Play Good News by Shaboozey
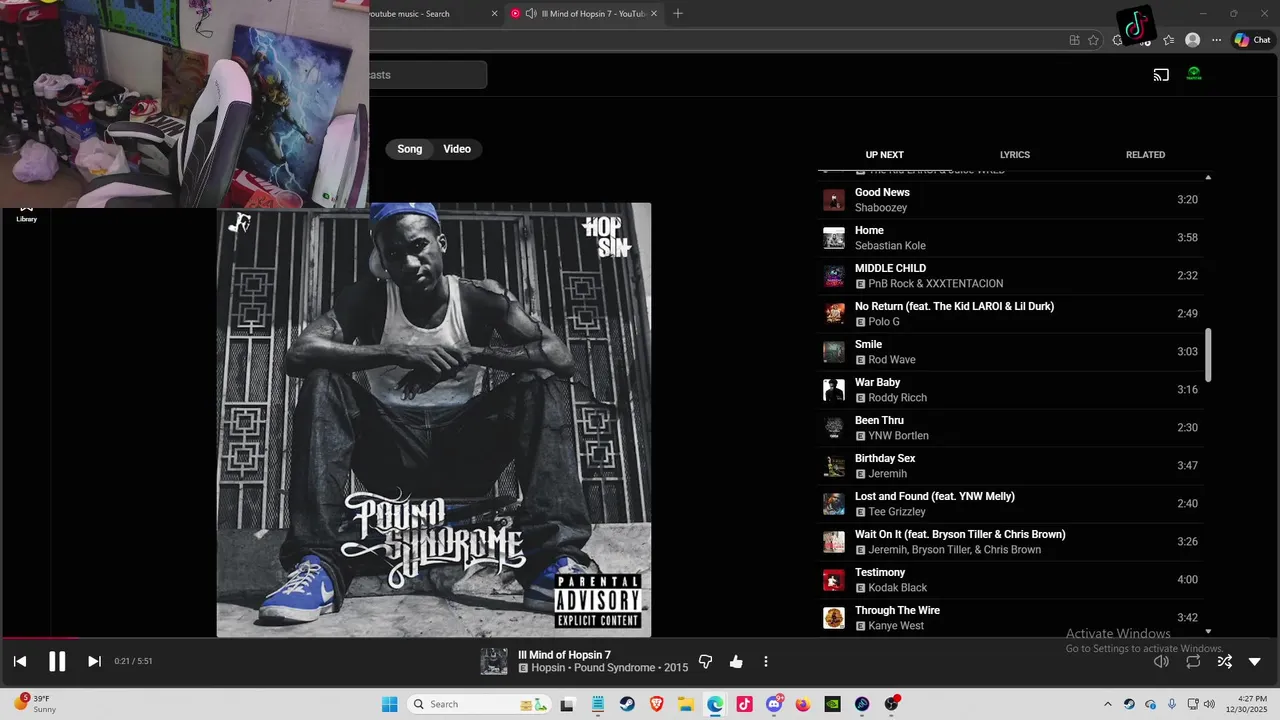The height and width of the screenshot is (720, 1280). (x=1012, y=200)
